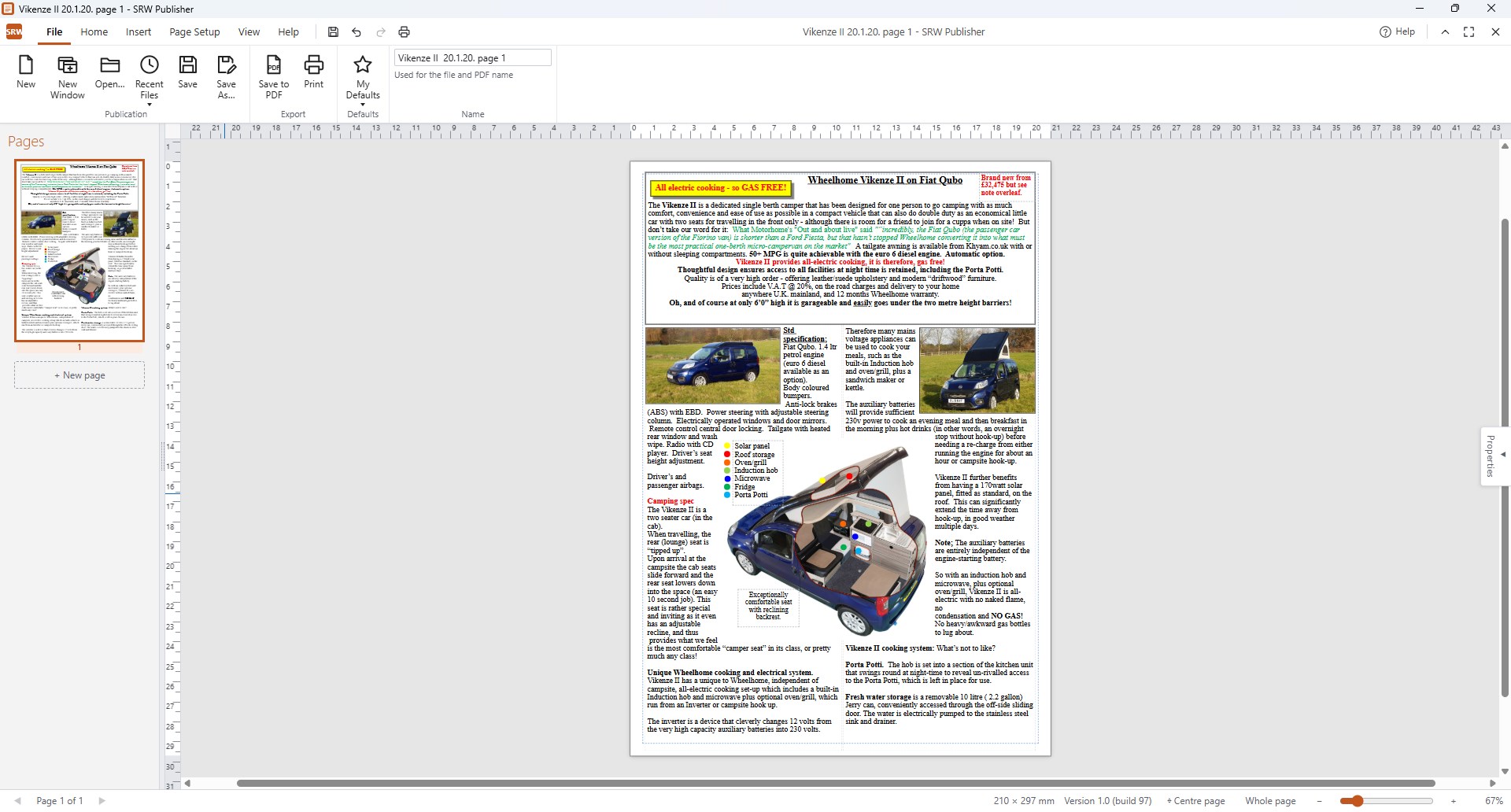Screen dimensions: 1511x812
Task: Go to next page arrow
Action: pos(102,801)
